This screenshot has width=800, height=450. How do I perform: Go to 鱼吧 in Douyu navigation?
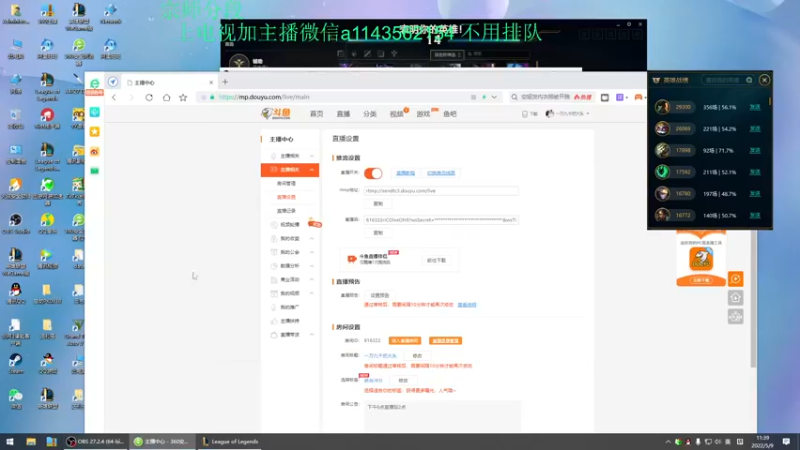coord(450,114)
